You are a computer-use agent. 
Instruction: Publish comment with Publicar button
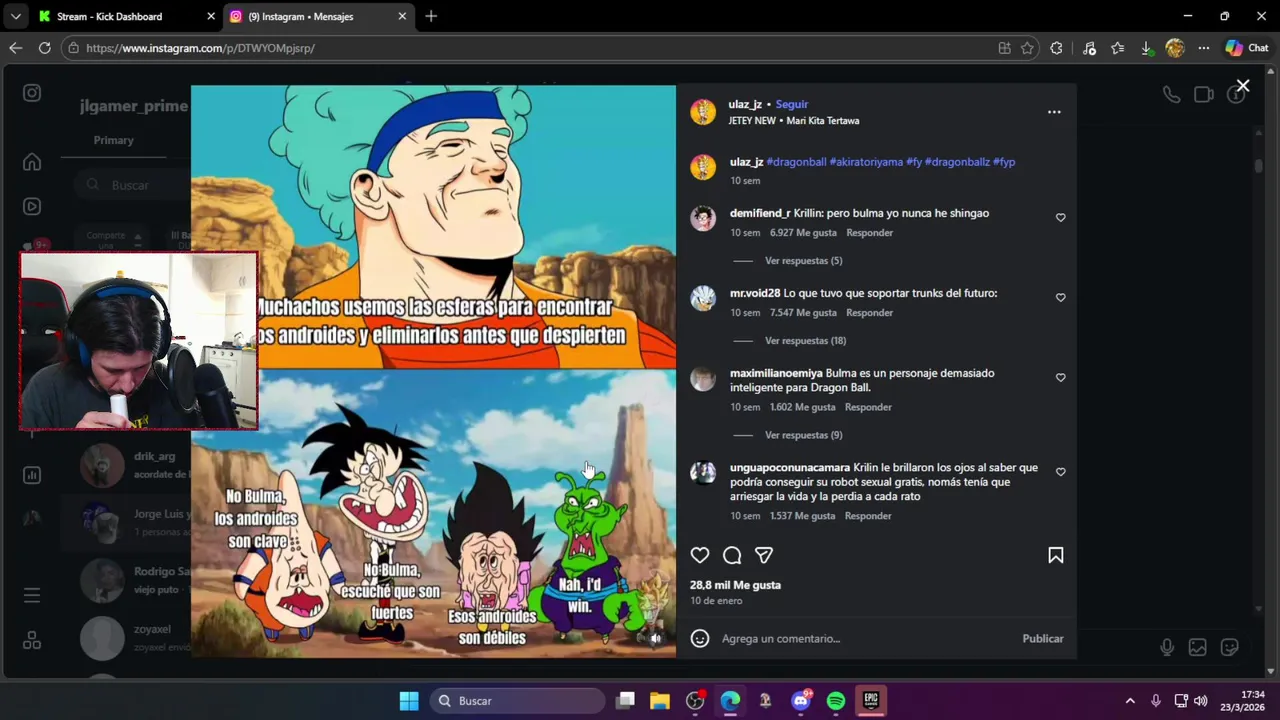[1042, 638]
